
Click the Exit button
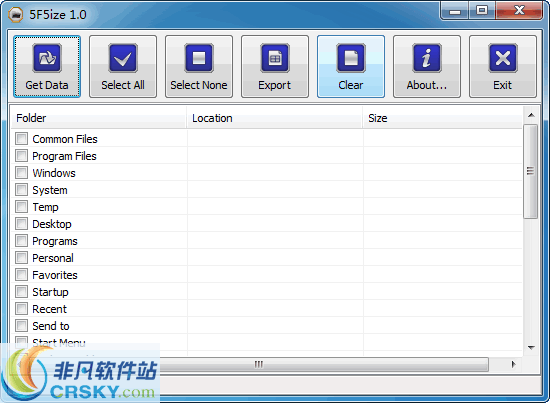[x=503, y=66]
